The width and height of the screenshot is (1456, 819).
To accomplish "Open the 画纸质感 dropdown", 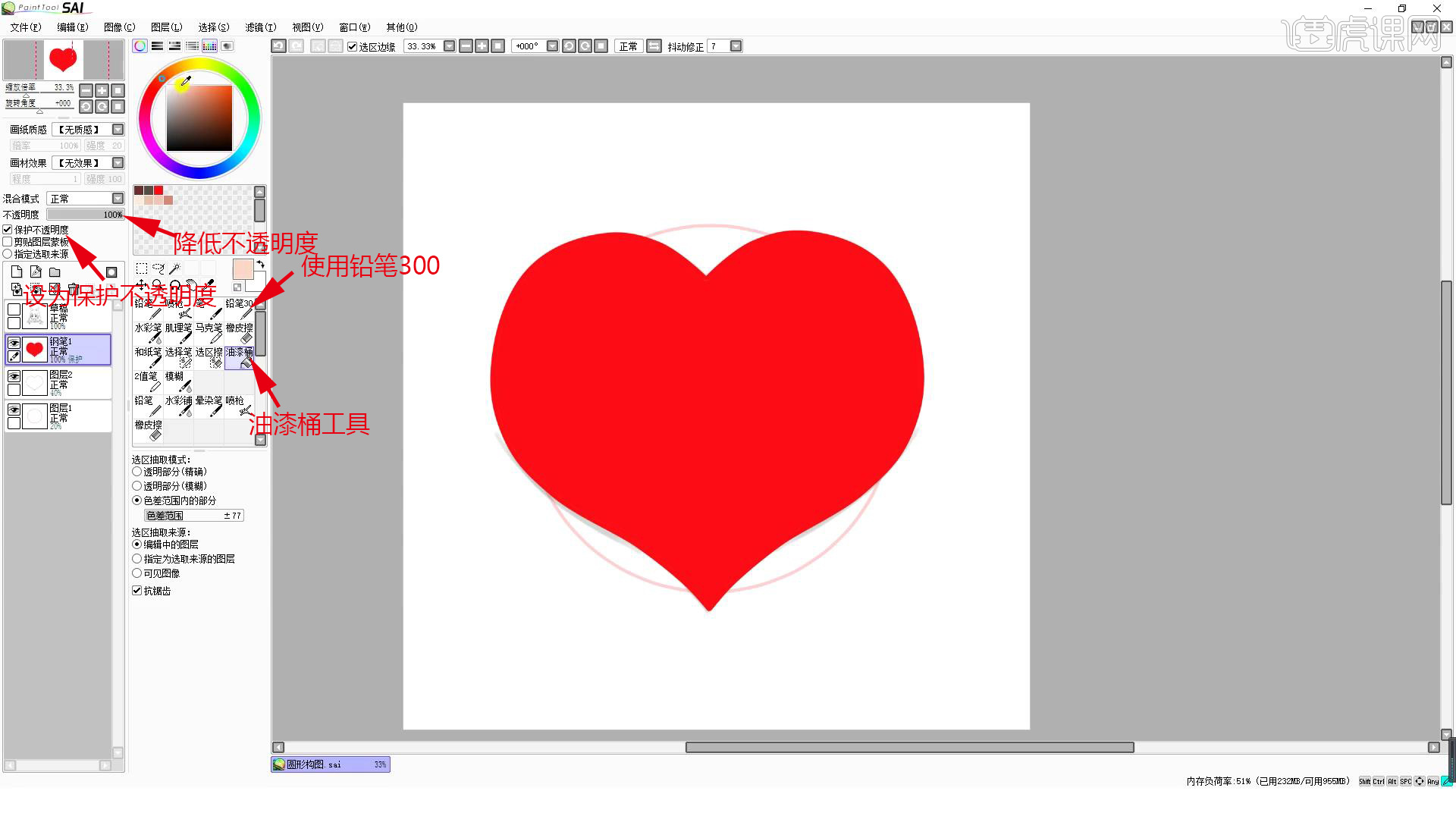I will pyautogui.click(x=118, y=130).
